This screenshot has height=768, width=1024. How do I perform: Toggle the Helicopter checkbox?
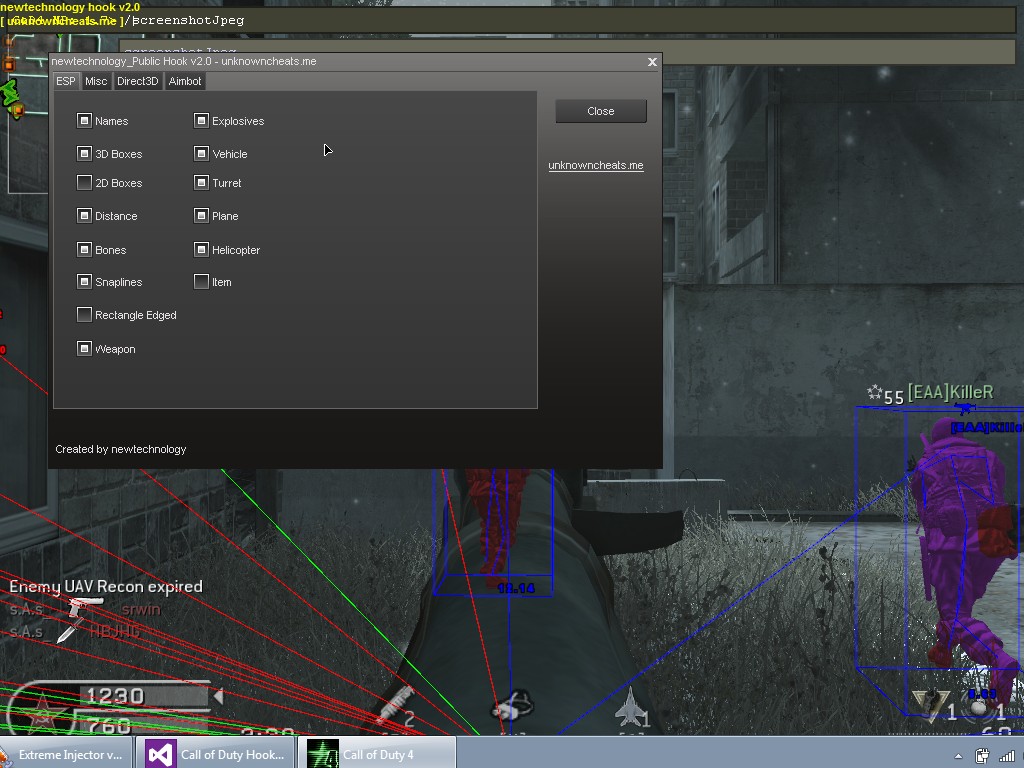tap(202, 250)
